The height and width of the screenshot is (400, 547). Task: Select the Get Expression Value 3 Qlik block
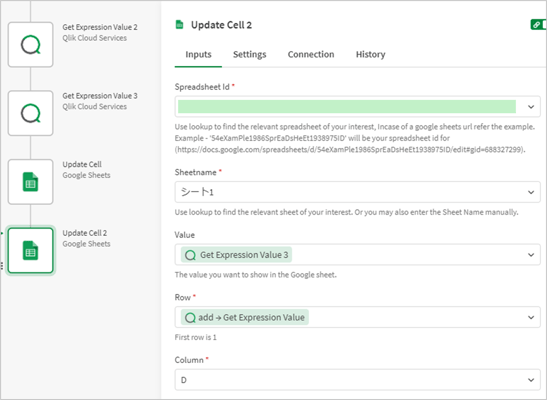pos(31,113)
